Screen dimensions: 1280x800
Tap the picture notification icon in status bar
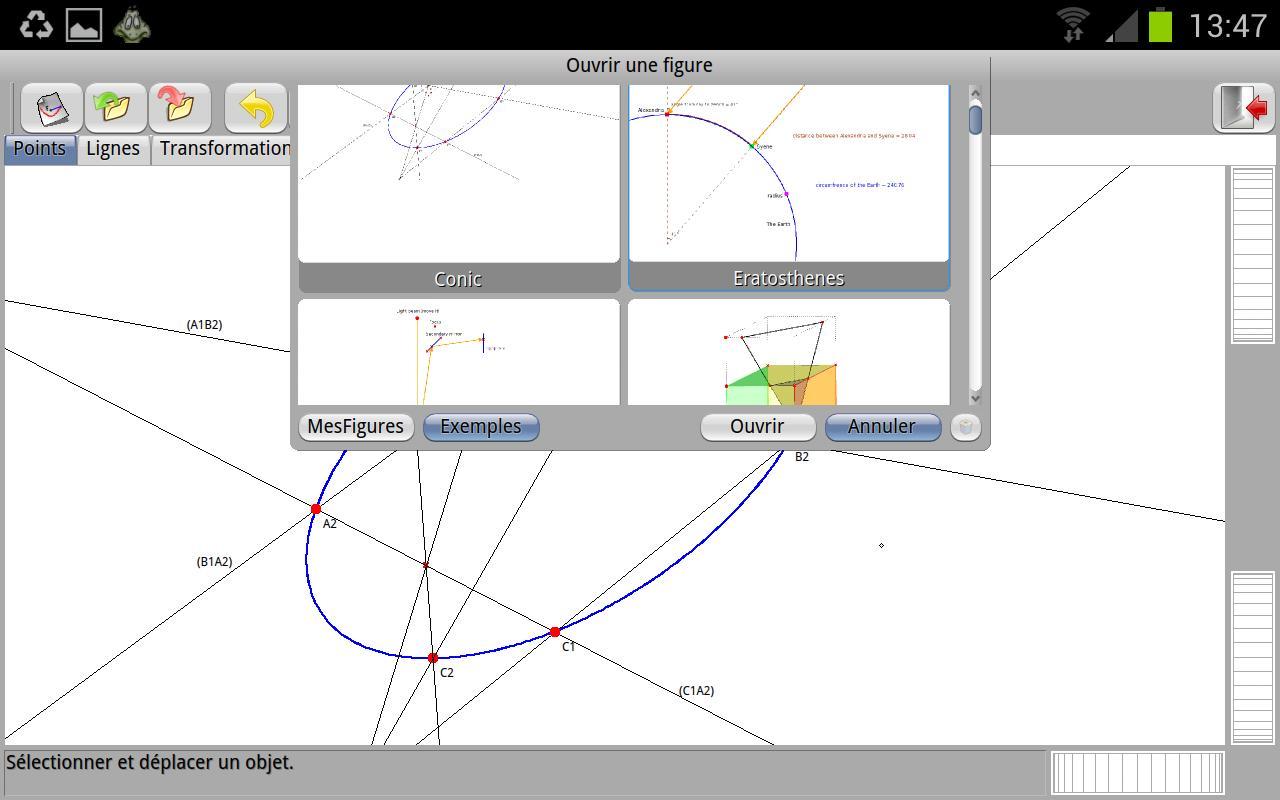tap(84, 25)
